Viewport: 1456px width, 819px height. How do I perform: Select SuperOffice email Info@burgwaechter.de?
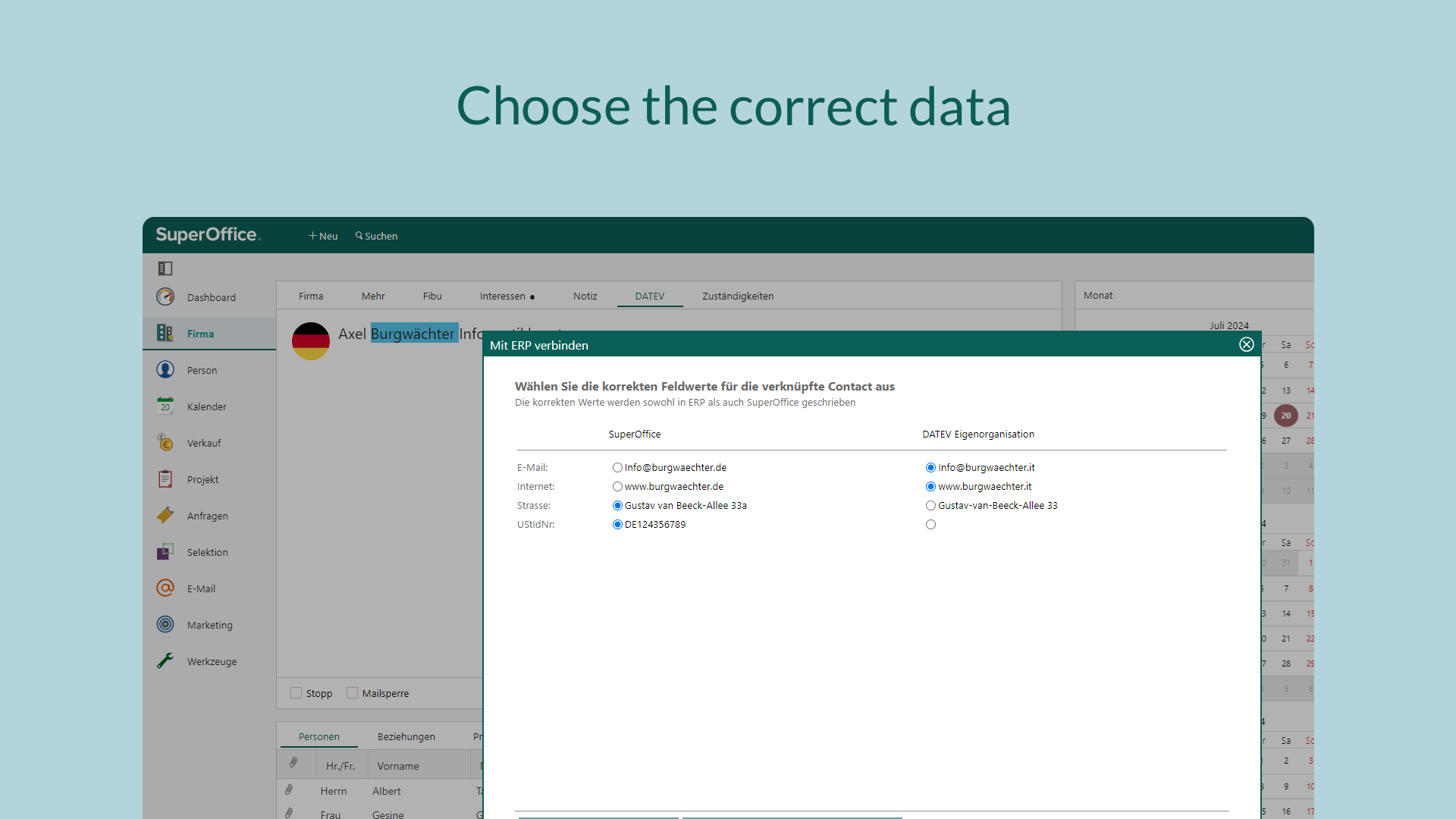[617, 468]
